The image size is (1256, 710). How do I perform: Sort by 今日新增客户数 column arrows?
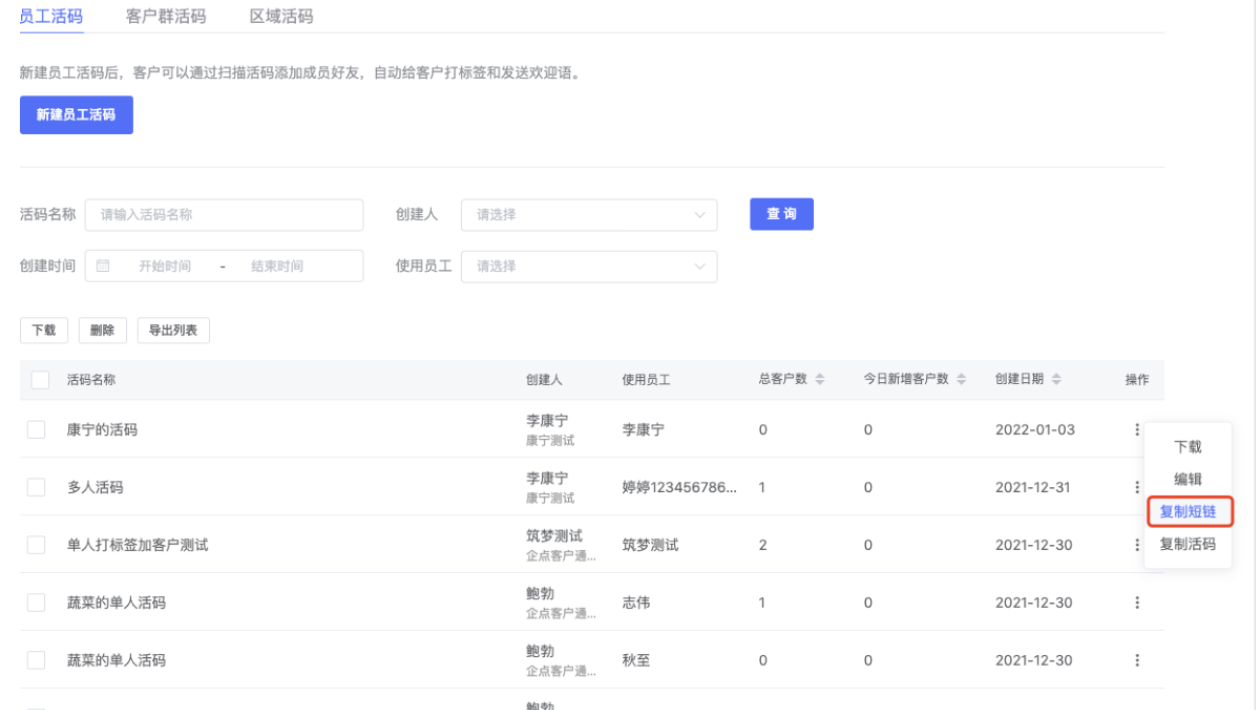pyautogui.click(x=962, y=380)
